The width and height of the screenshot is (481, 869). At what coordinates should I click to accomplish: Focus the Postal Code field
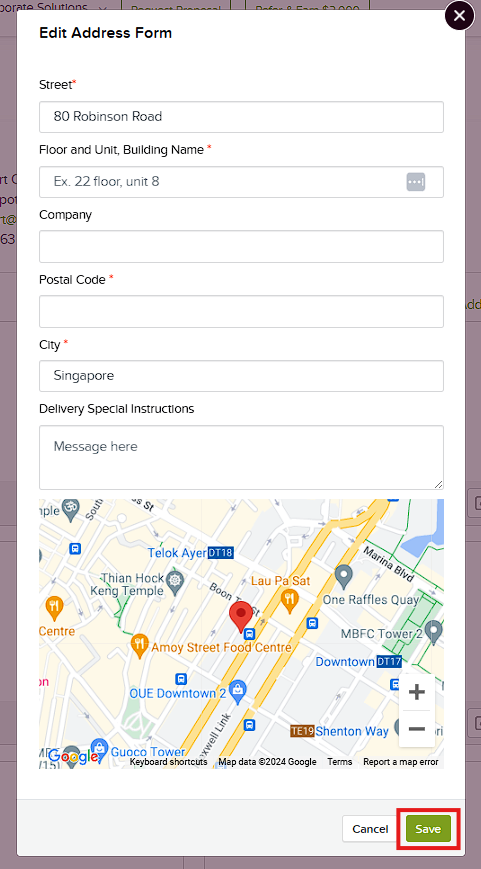(x=241, y=311)
